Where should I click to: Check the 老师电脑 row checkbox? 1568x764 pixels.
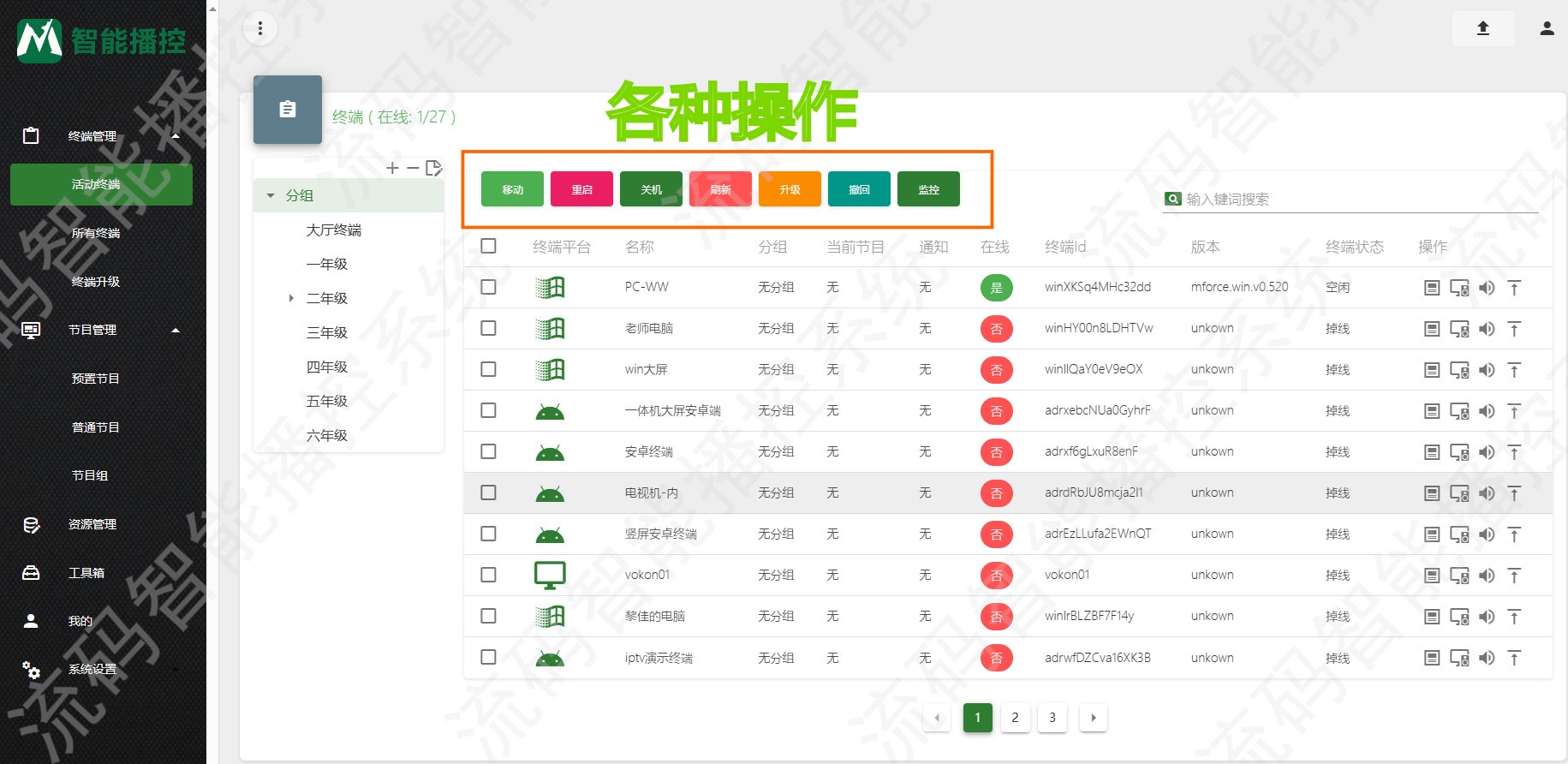(488, 328)
